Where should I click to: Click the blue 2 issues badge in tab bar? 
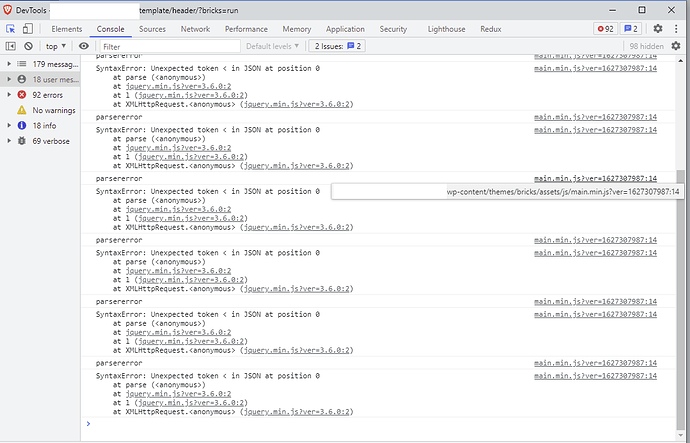click(x=631, y=29)
